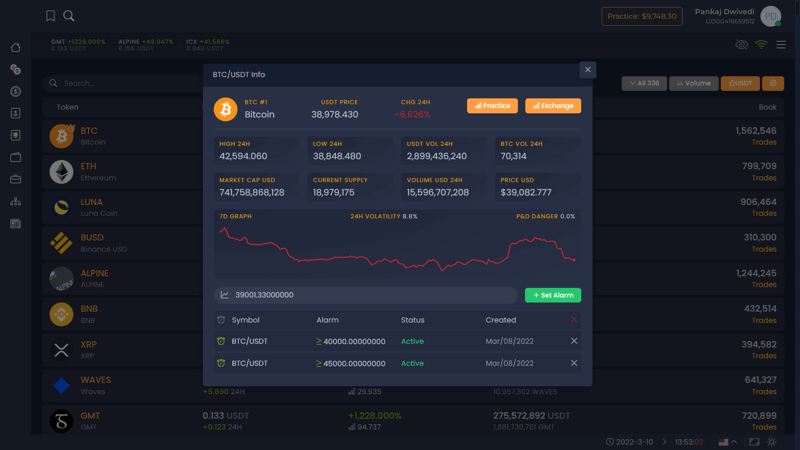Click the Token column header
The width and height of the screenshot is (800, 450).
(67, 107)
